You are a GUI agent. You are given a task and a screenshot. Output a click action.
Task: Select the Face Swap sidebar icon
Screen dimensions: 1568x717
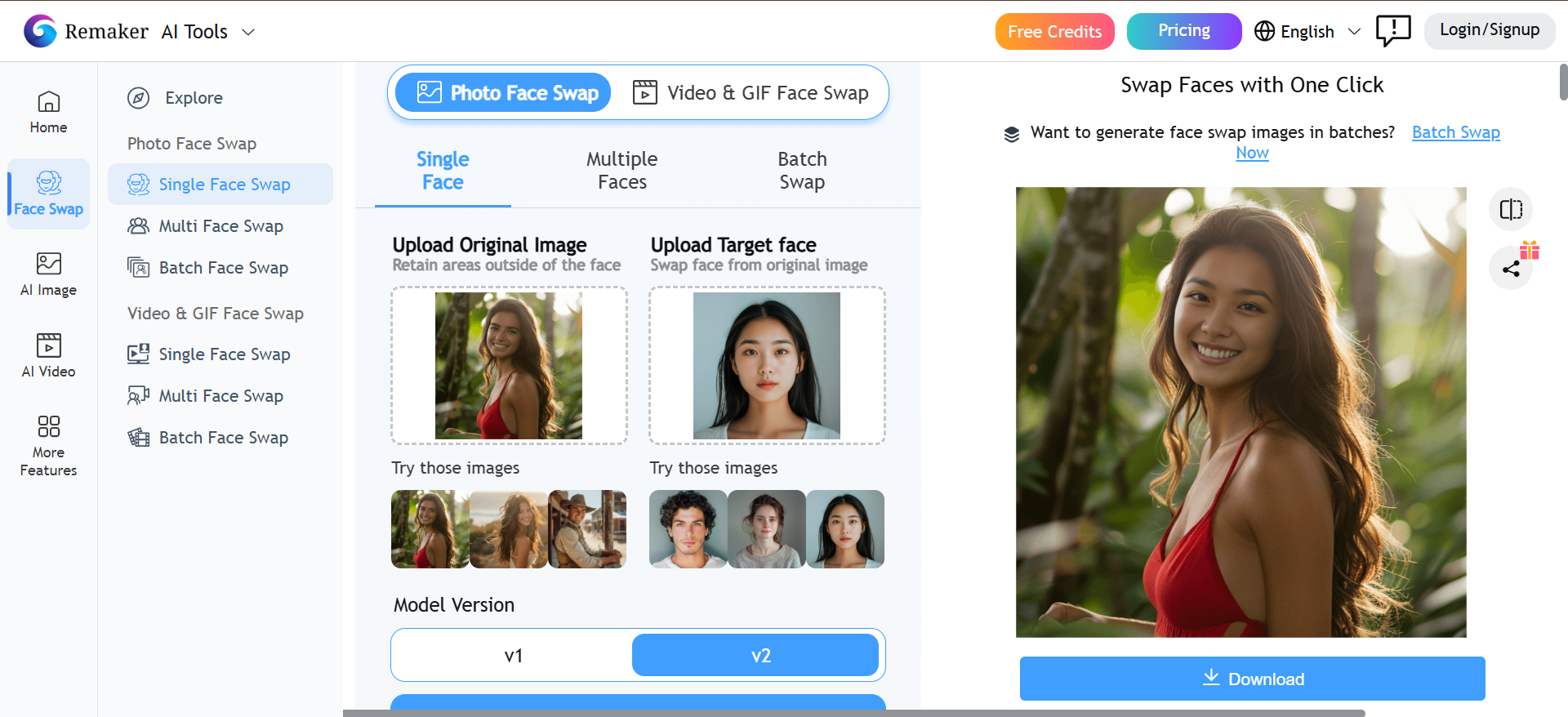(x=49, y=182)
